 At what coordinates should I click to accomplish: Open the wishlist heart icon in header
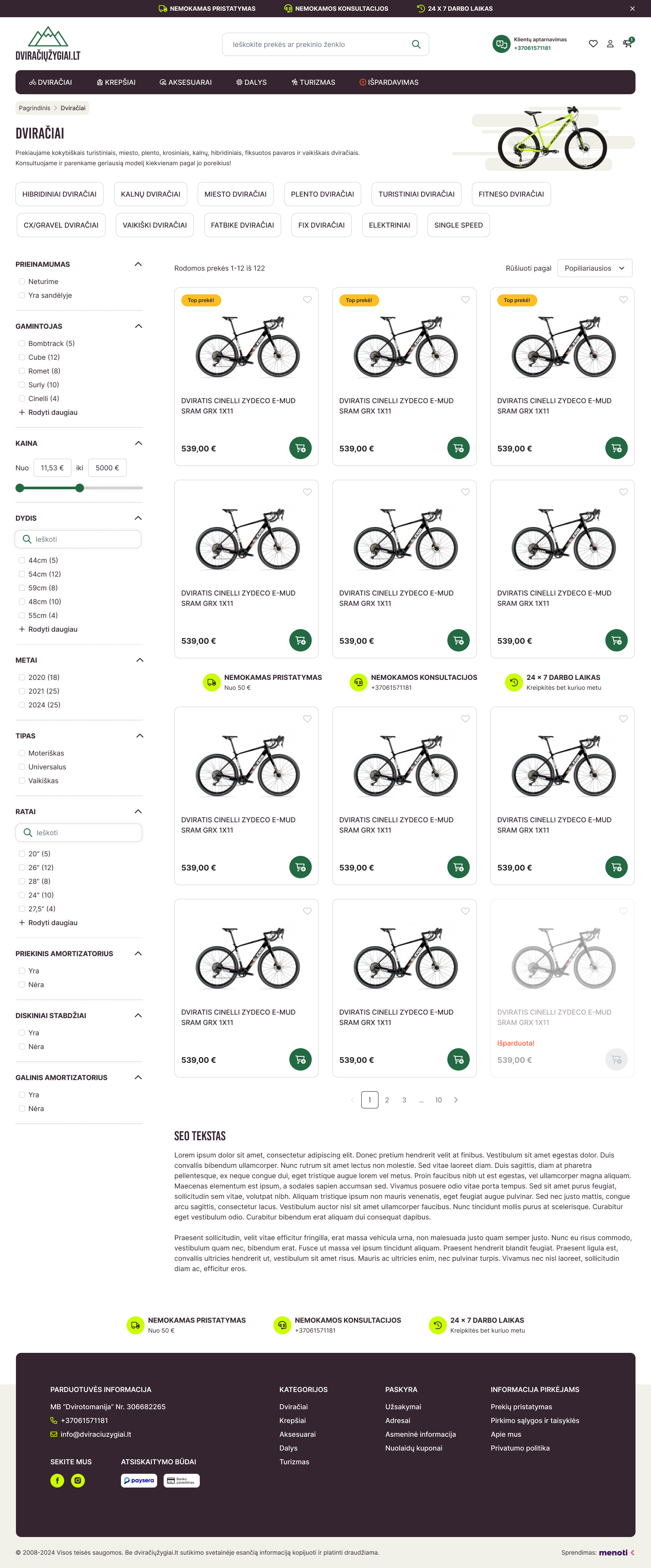coord(593,44)
